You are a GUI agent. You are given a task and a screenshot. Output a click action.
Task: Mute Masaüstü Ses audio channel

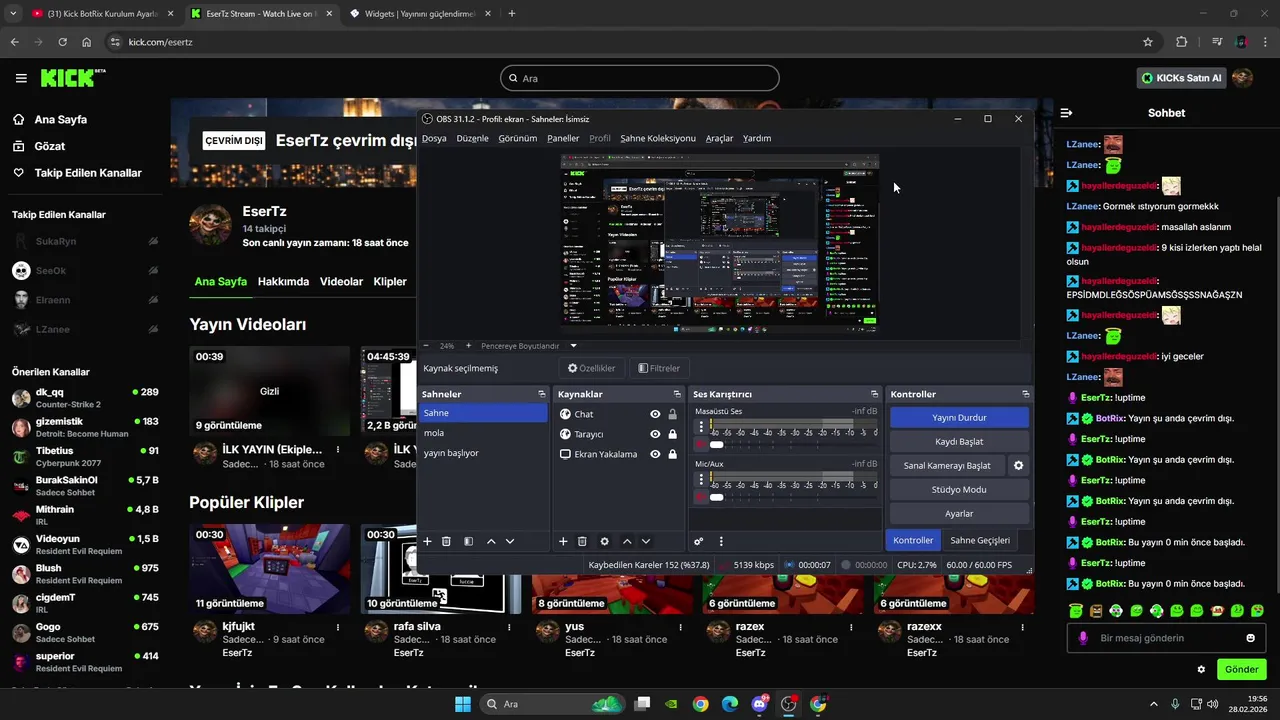click(701, 444)
